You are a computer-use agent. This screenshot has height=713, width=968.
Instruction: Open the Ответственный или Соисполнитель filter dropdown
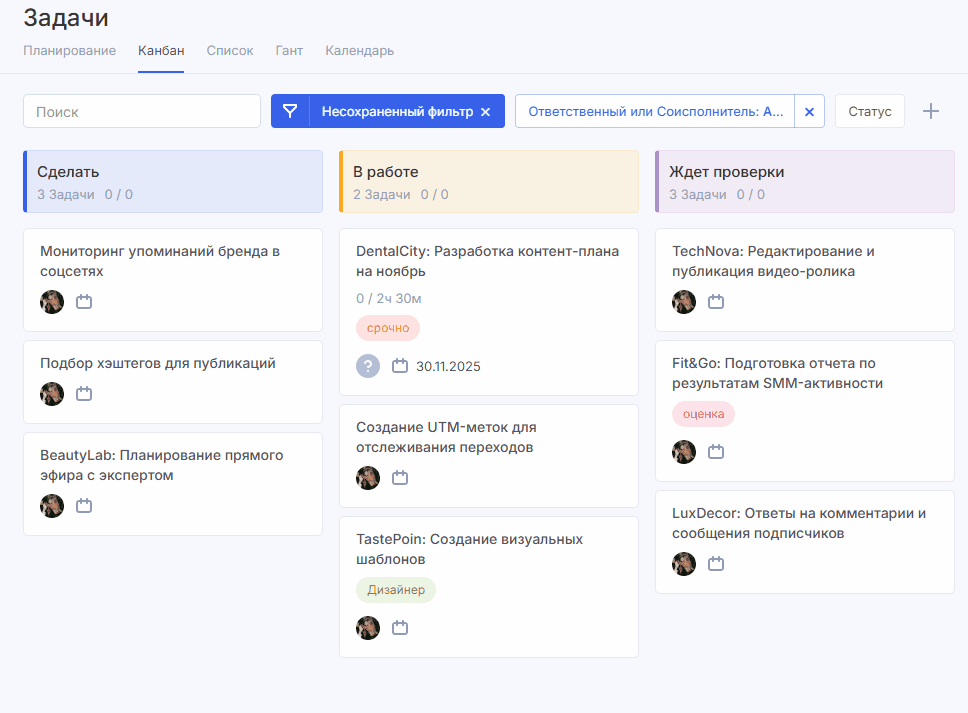(x=656, y=112)
